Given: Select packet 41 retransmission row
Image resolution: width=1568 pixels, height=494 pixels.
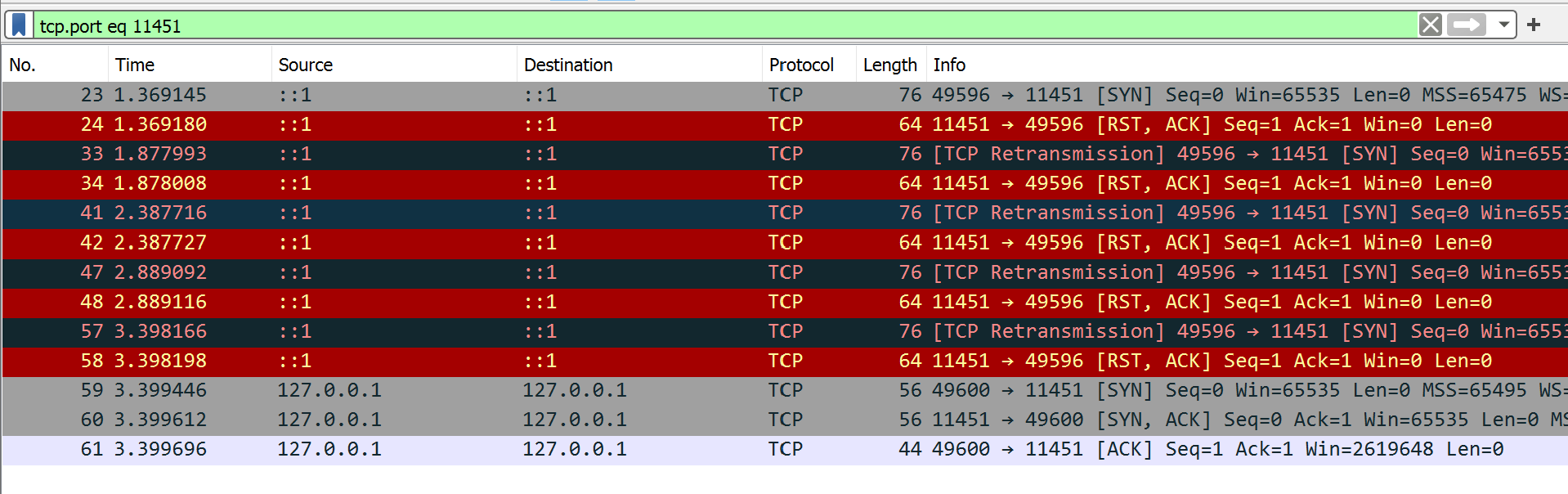Looking at the screenshot, I should tap(785, 213).
